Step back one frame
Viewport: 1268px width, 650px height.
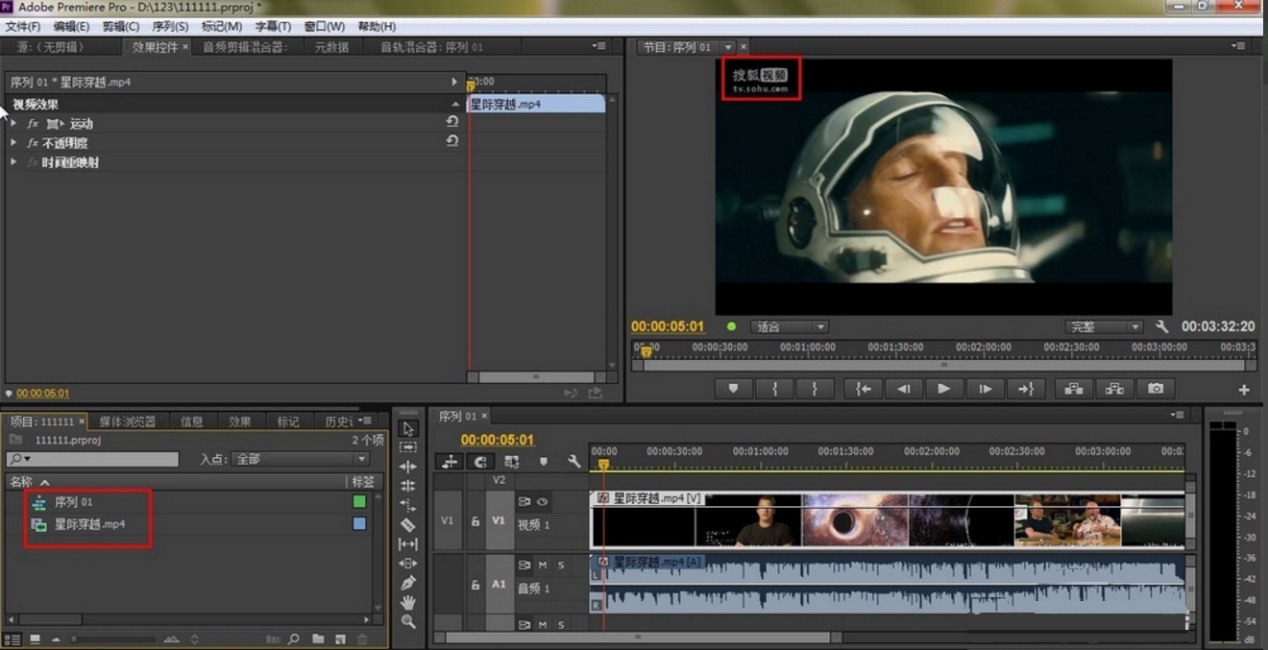[x=903, y=389]
